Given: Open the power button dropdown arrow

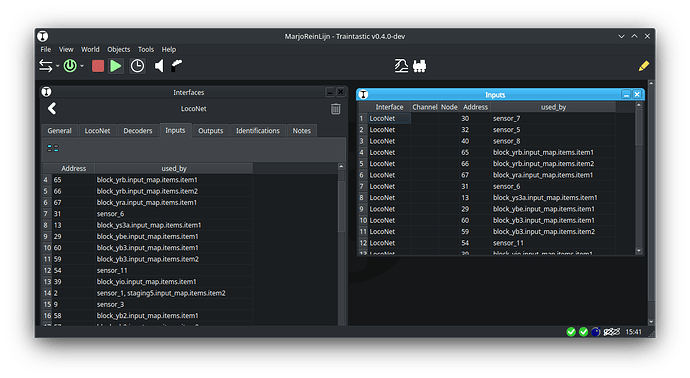Looking at the screenshot, I should (x=82, y=66).
